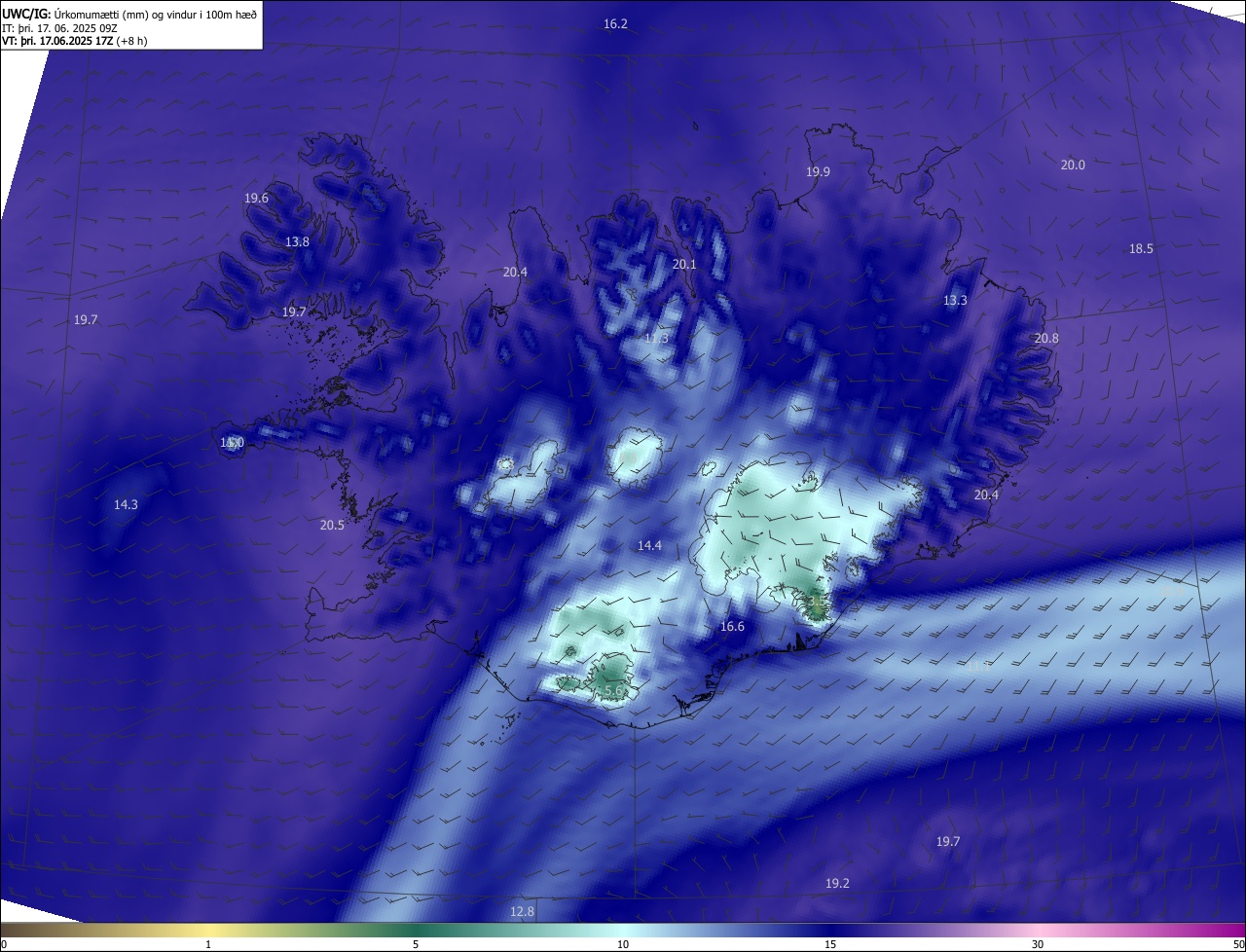Image resolution: width=1246 pixels, height=952 pixels.
Task: Click the 5.6 value on the glacier
Action: click(x=614, y=690)
